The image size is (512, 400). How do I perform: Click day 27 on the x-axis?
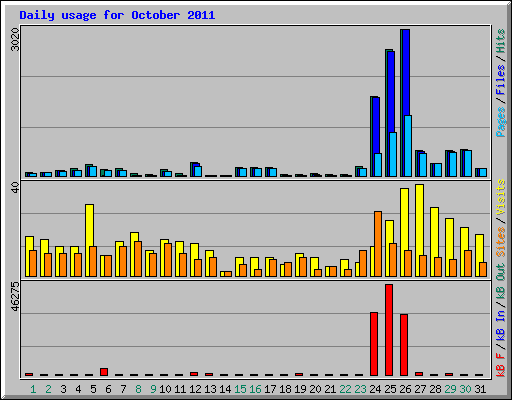tap(420, 389)
